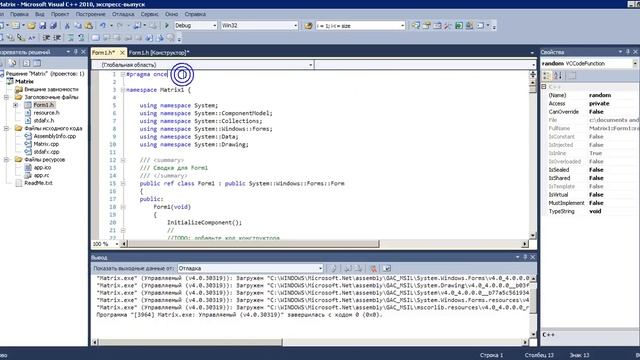
Task: Click the editor horizontal scrollbar thumb
Action: pyautogui.click(x=253, y=244)
